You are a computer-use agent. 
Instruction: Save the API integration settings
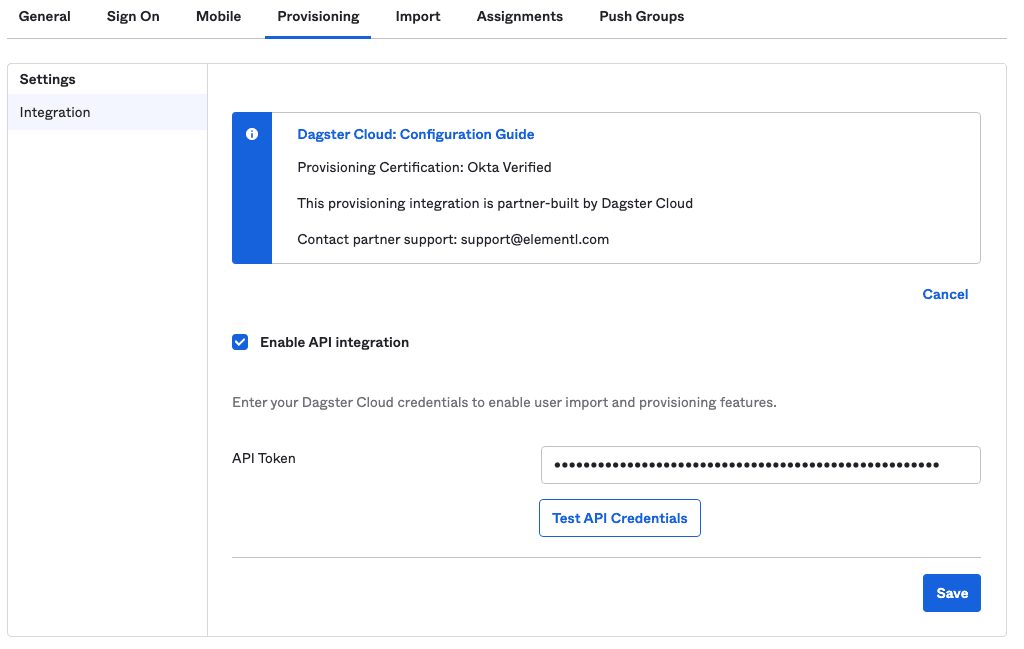(x=951, y=592)
